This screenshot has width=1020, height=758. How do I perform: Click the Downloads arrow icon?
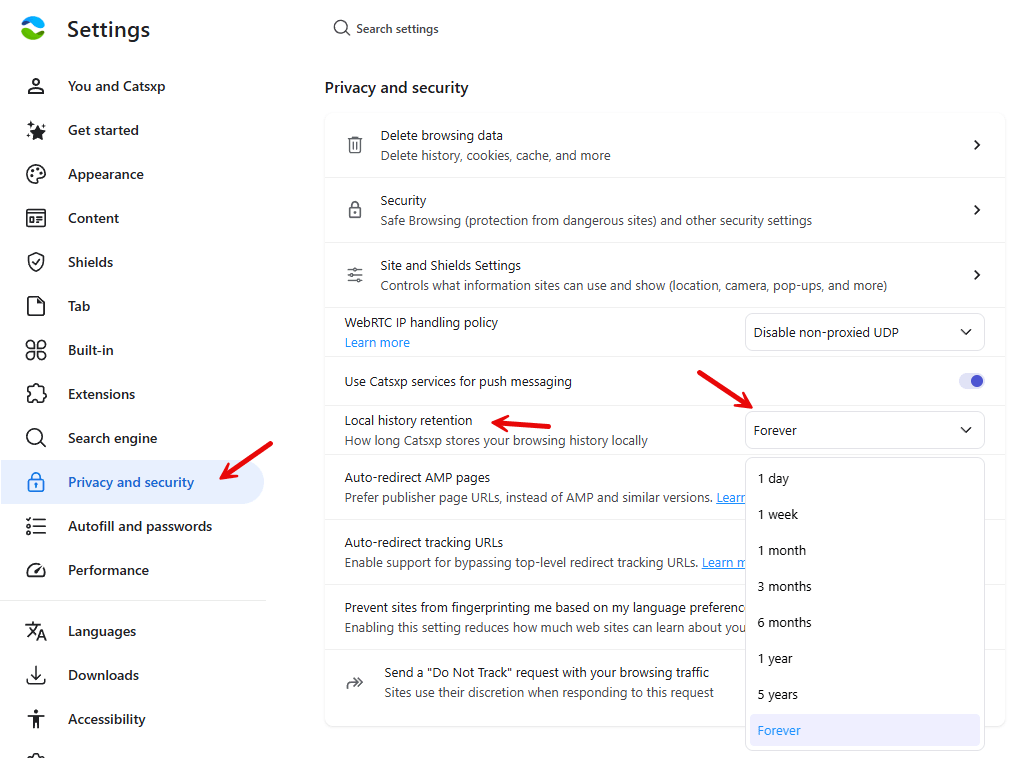tap(36, 675)
